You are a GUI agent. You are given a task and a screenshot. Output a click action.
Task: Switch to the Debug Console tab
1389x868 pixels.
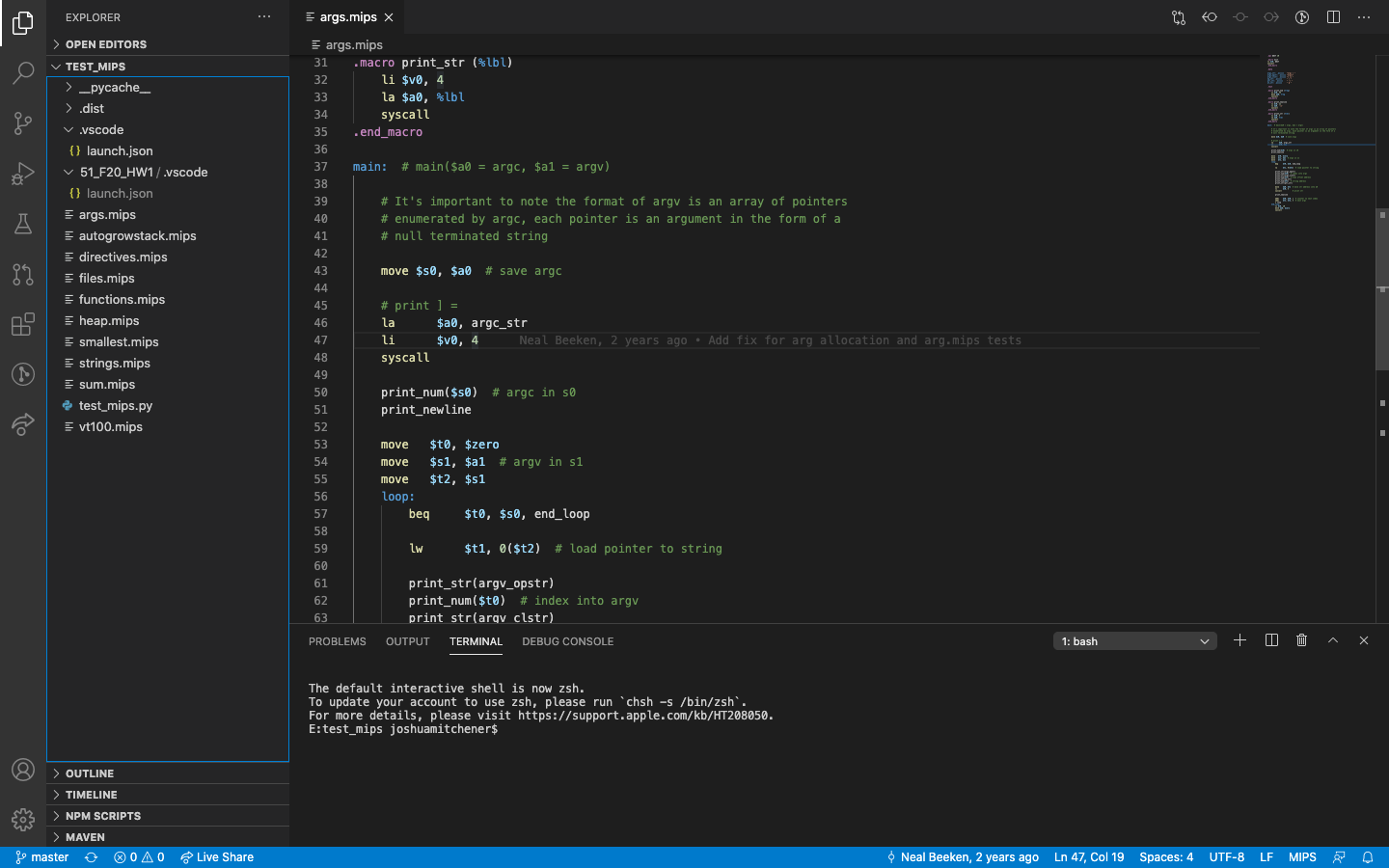568,641
